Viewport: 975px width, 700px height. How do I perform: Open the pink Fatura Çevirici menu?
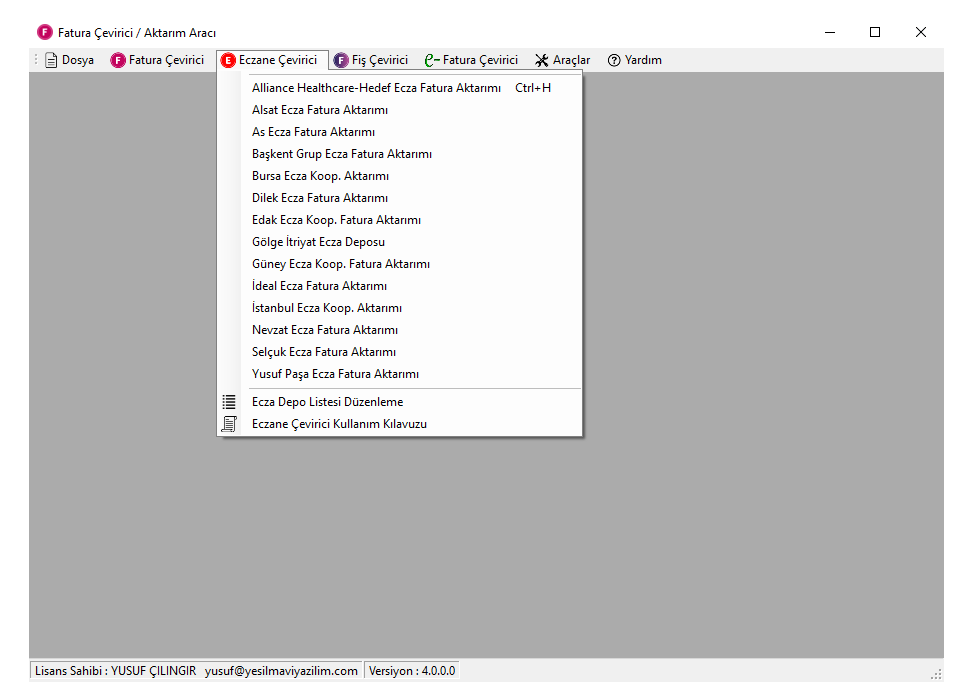click(x=157, y=60)
